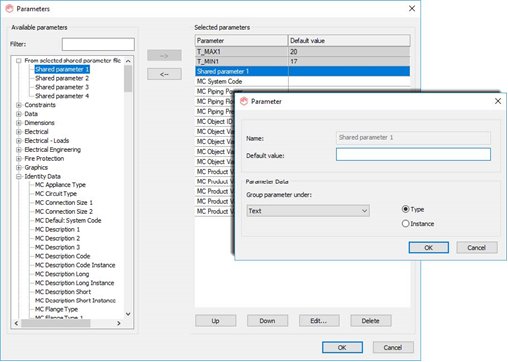Select the T_MIN1 parameter row
Viewport: 508px width, 362px height.
pos(302,62)
